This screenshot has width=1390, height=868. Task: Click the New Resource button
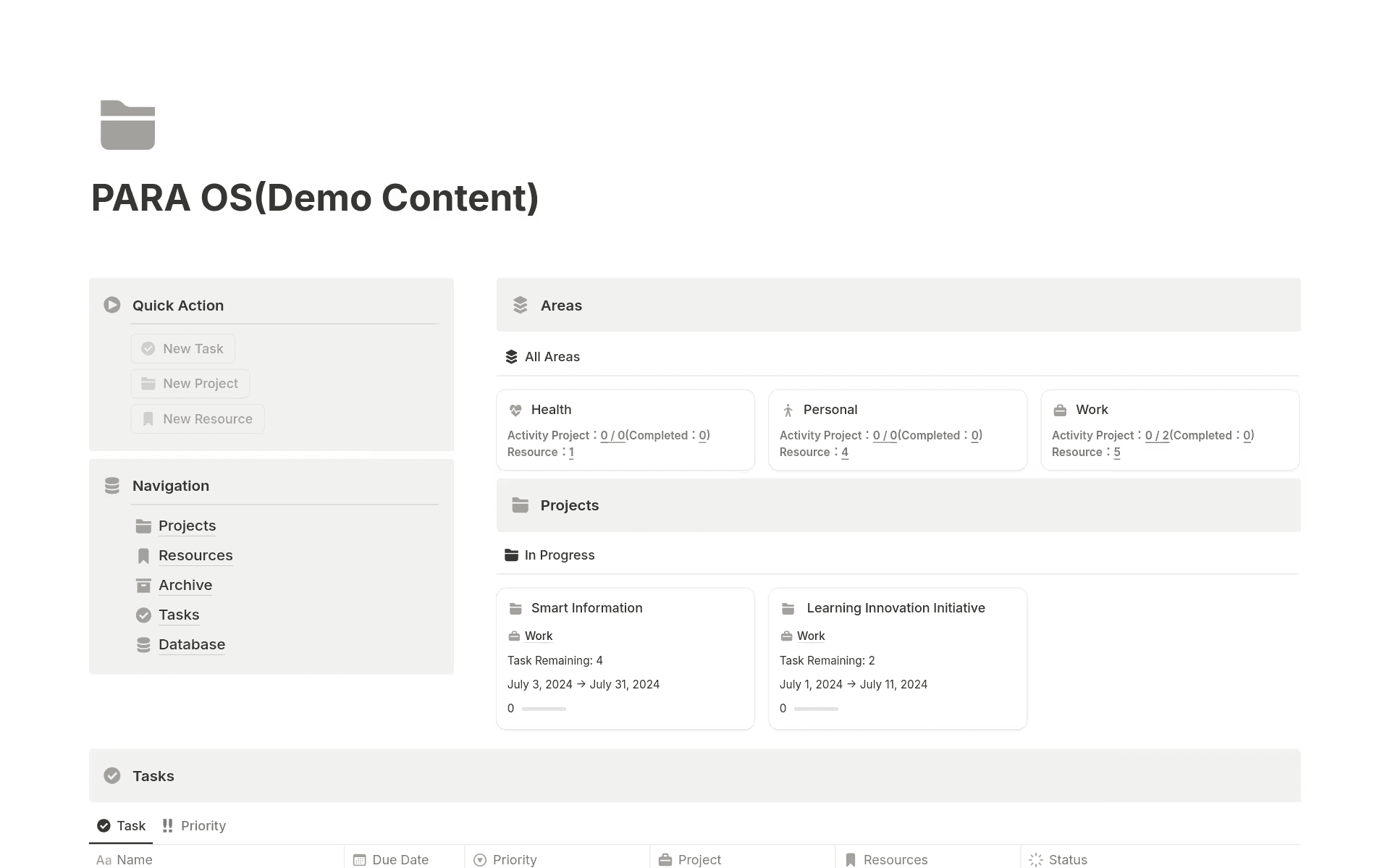(197, 418)
